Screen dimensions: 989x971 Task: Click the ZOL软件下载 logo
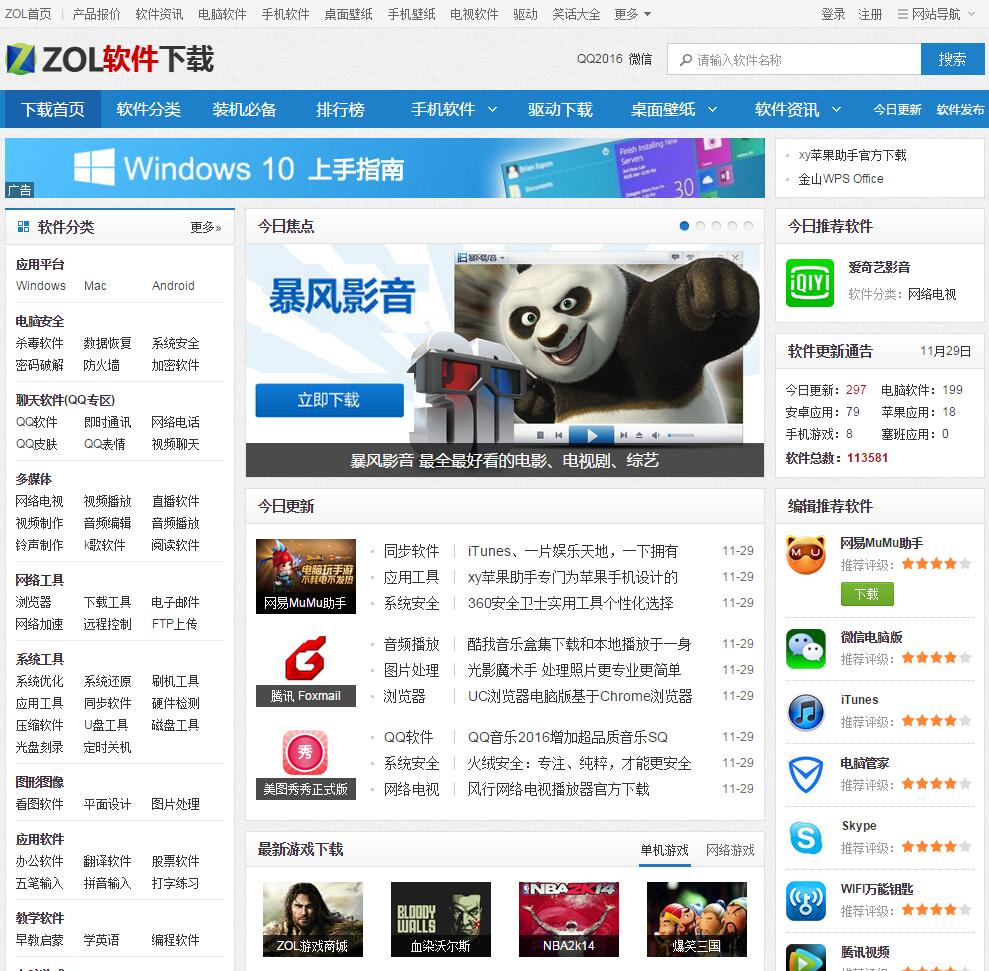(110, 59)
